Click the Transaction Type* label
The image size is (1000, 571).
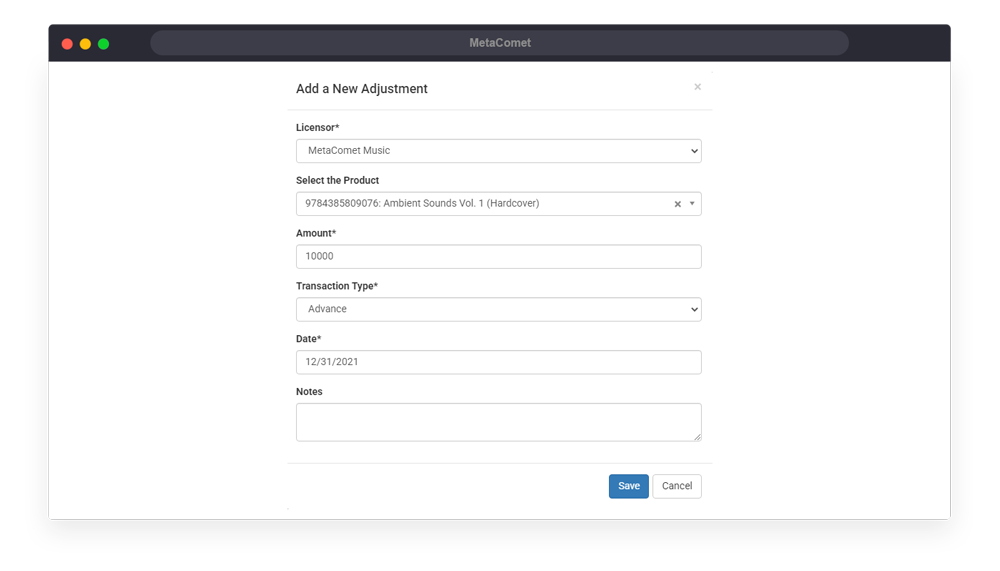point(337,286)
